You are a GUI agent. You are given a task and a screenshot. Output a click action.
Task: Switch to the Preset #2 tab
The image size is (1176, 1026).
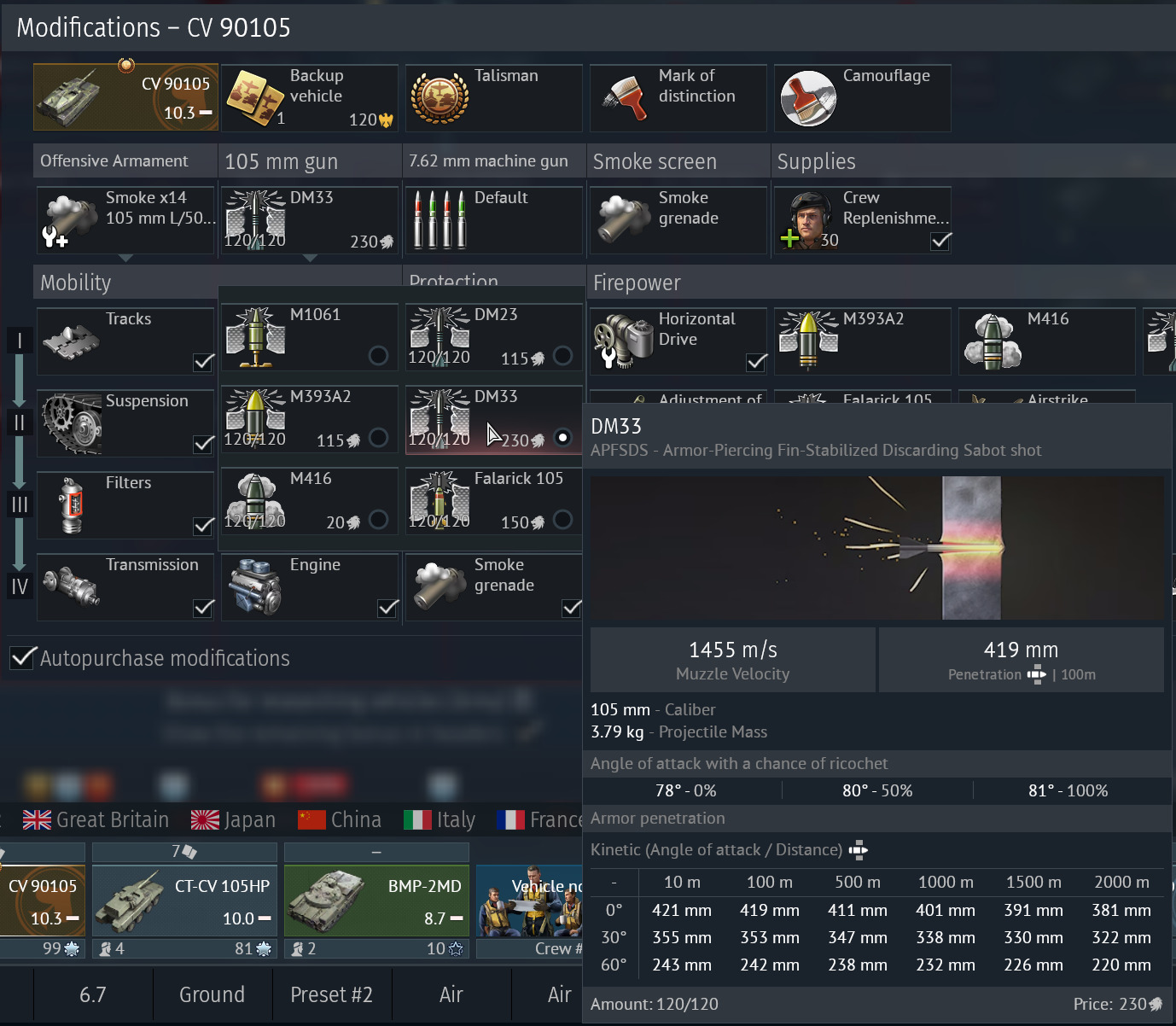tap(331, 994)
